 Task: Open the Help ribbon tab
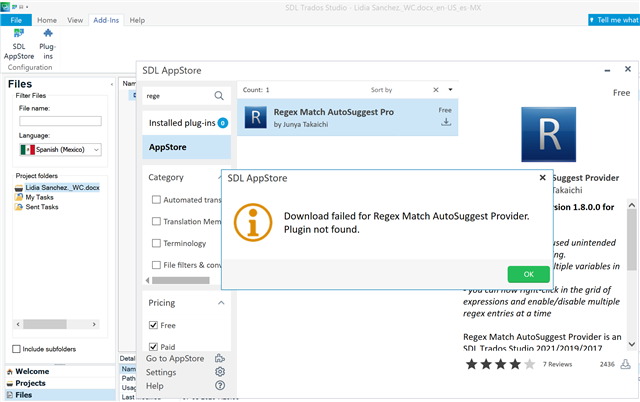(137, 20)
